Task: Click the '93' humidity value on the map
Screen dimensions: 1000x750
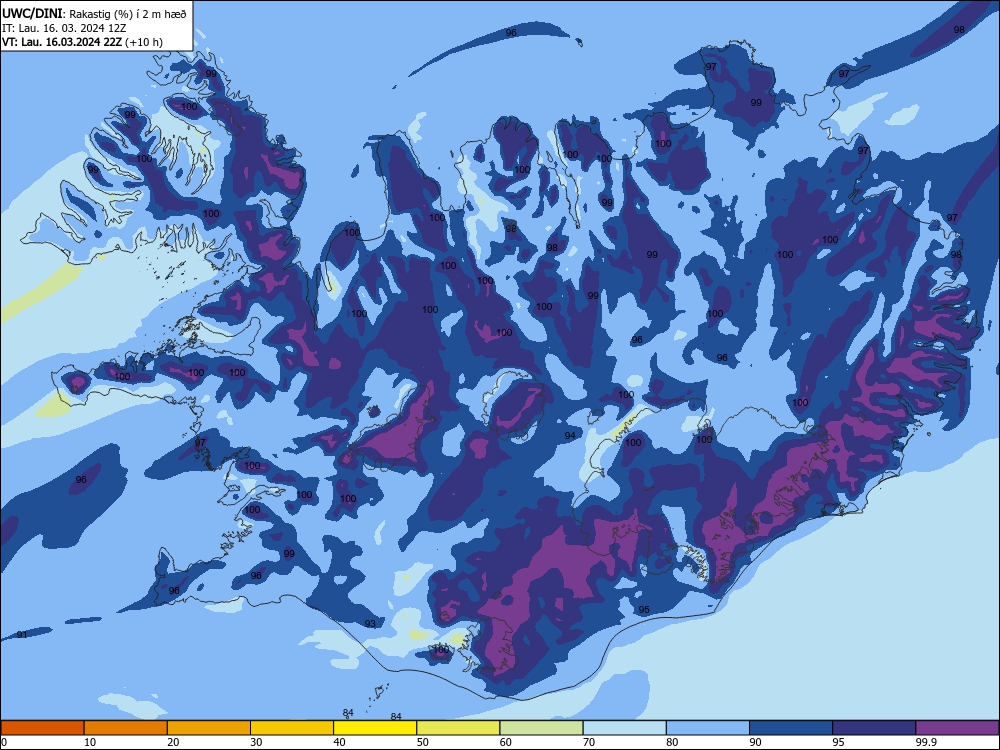Action: point(370,624)
